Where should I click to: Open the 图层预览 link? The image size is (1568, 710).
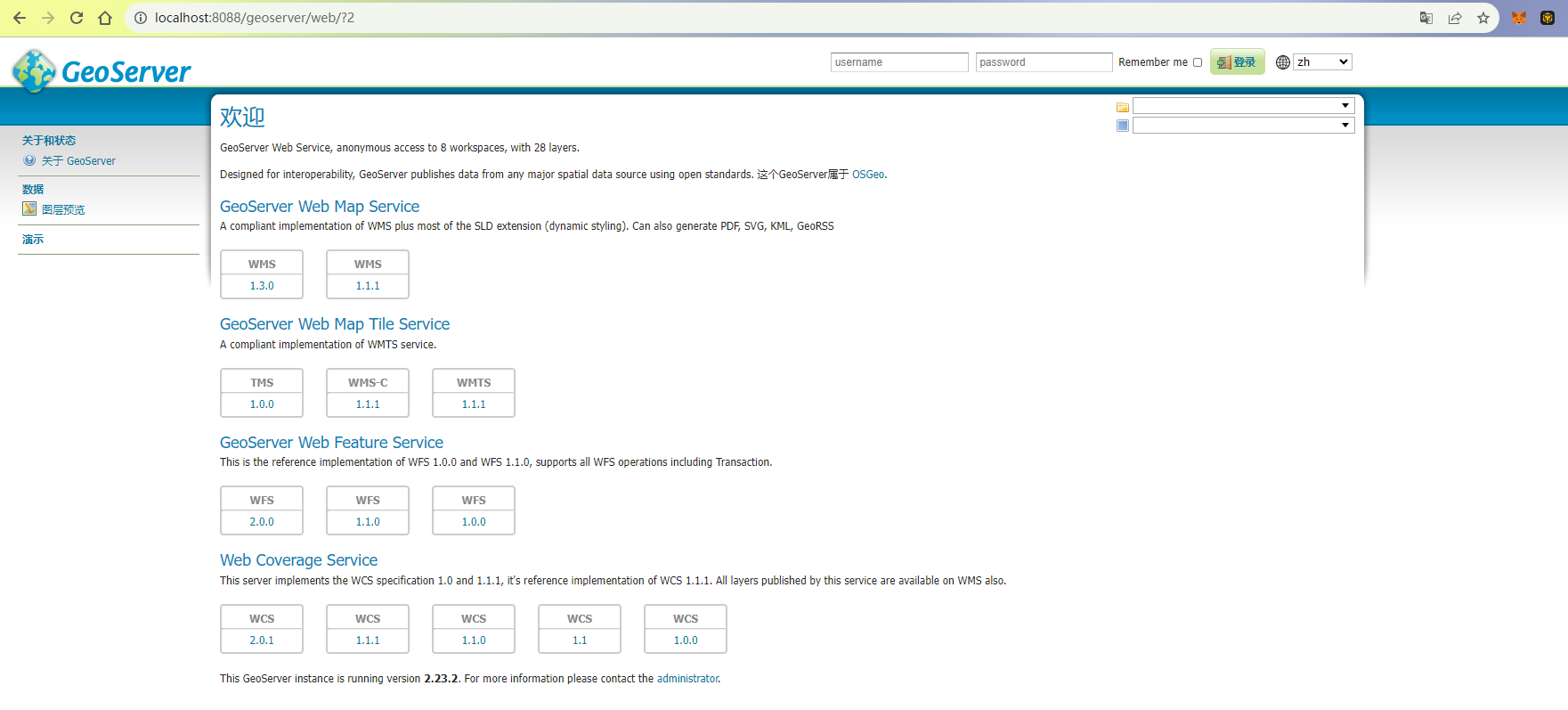coord(63,210)
